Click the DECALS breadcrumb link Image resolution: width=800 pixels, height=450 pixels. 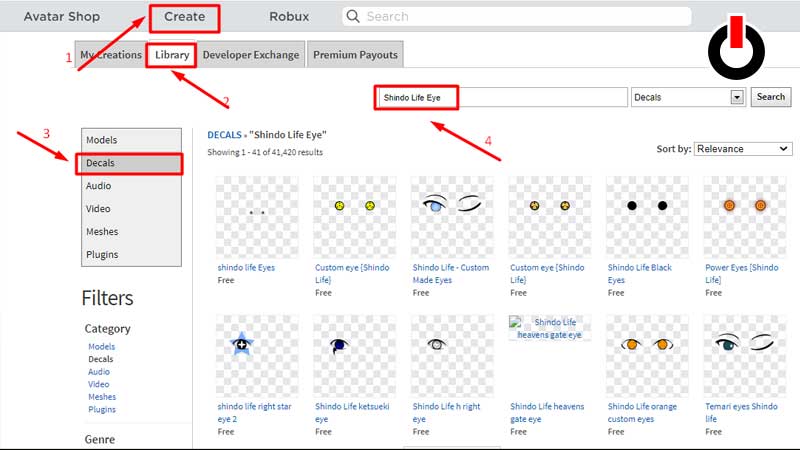tap(224, 135)
